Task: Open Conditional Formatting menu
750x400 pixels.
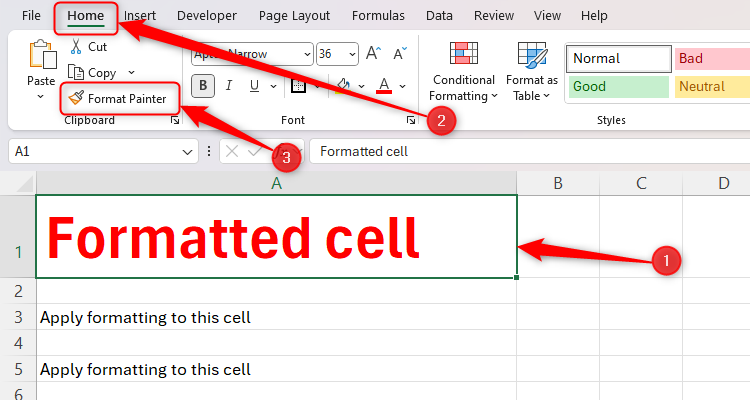Action: coord(463,72)
